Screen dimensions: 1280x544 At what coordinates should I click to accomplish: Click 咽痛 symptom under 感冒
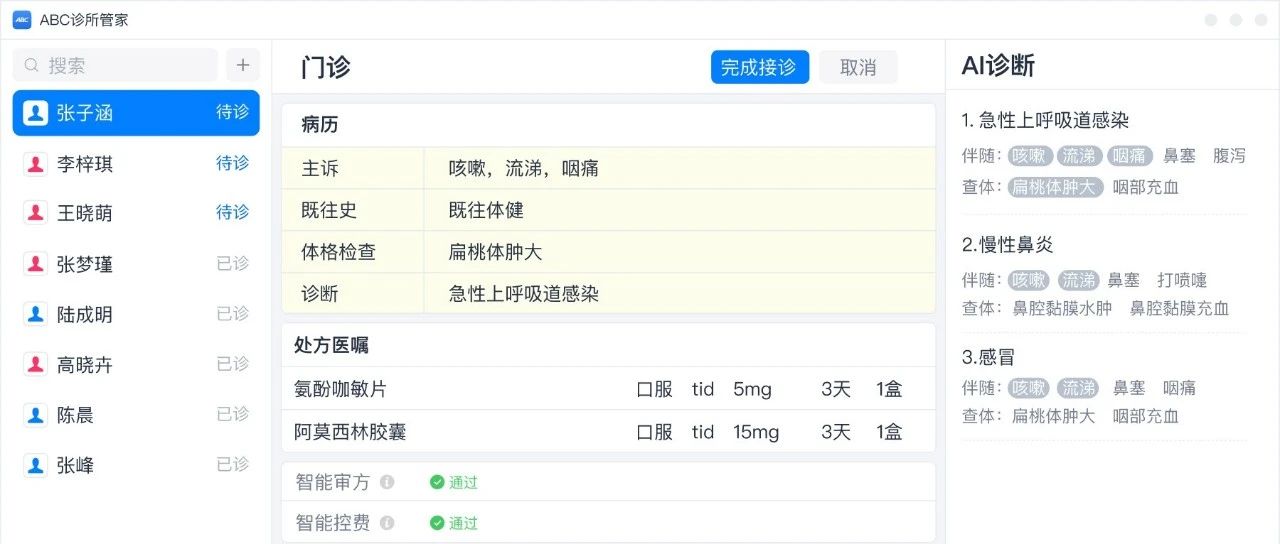1179,388
